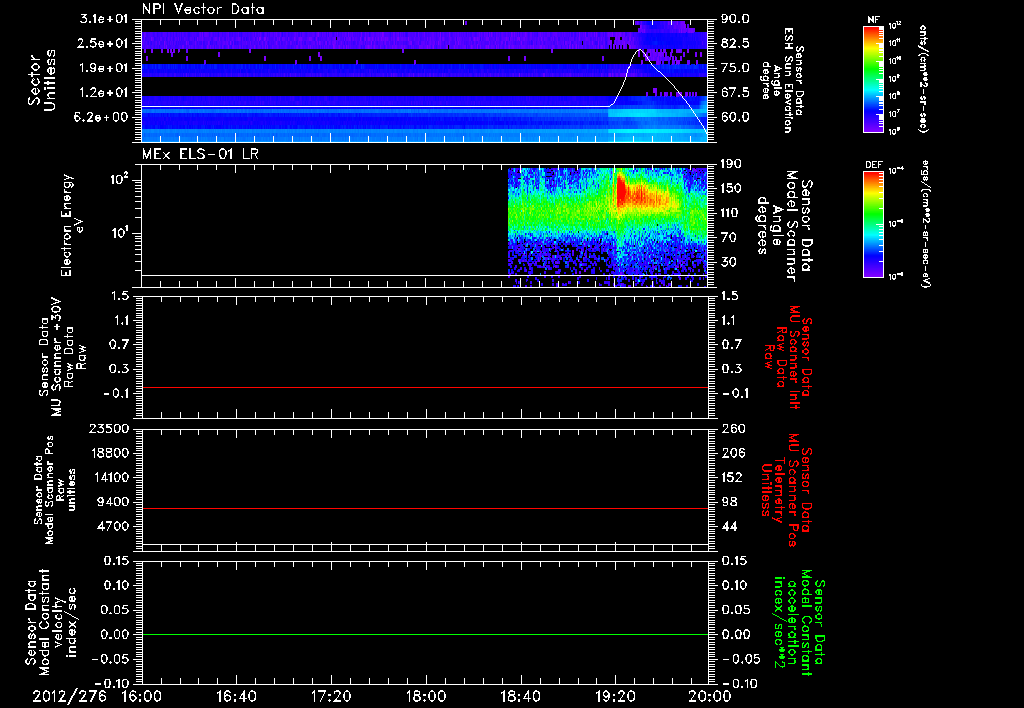
Task: Click the '4700' scanner position tick value
Action: click(x=112, y=526)
